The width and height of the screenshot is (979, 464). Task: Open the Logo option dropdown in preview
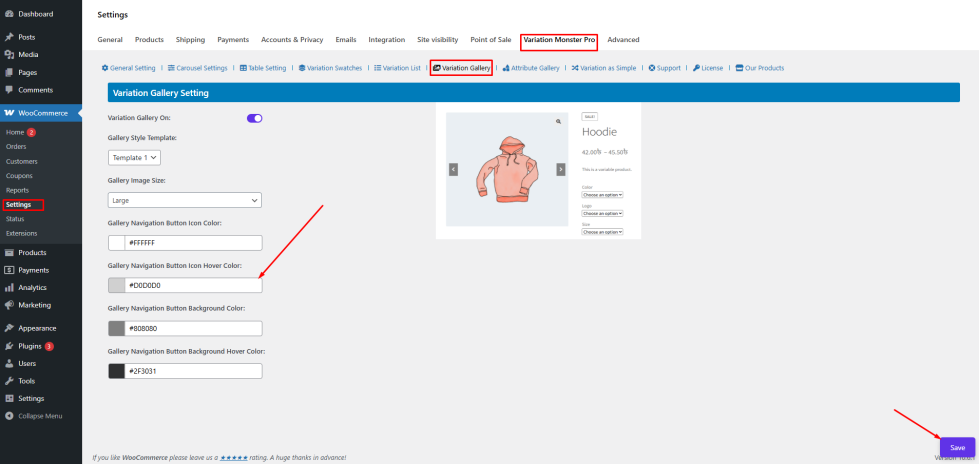click(x=603, y=213)
